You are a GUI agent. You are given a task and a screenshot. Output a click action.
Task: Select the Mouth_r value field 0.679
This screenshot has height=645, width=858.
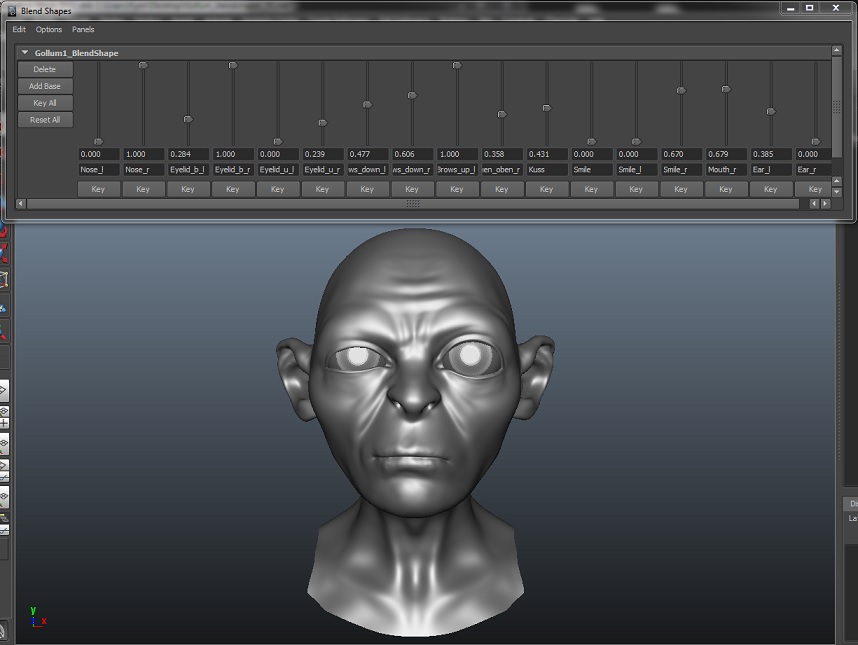point(727,154)
